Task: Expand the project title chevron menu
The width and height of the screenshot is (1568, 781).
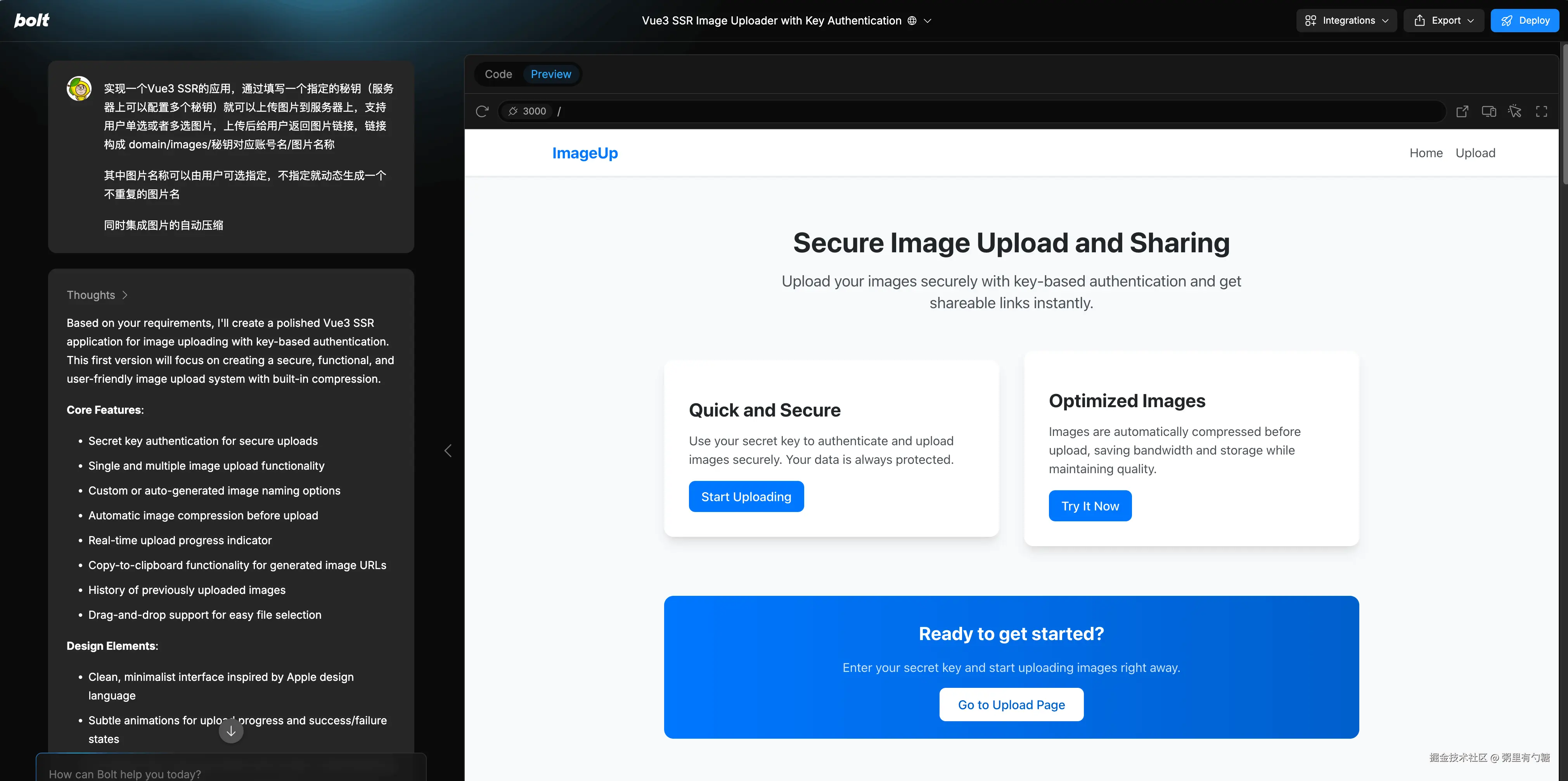Action: tap(928, 21)
